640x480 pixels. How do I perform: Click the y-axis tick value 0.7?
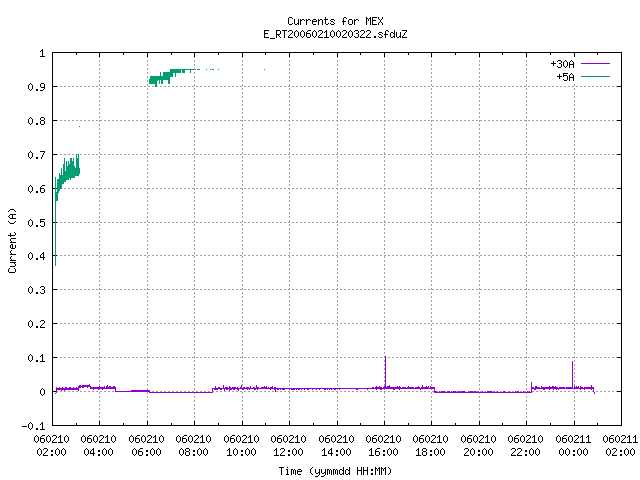coord(36,155)
